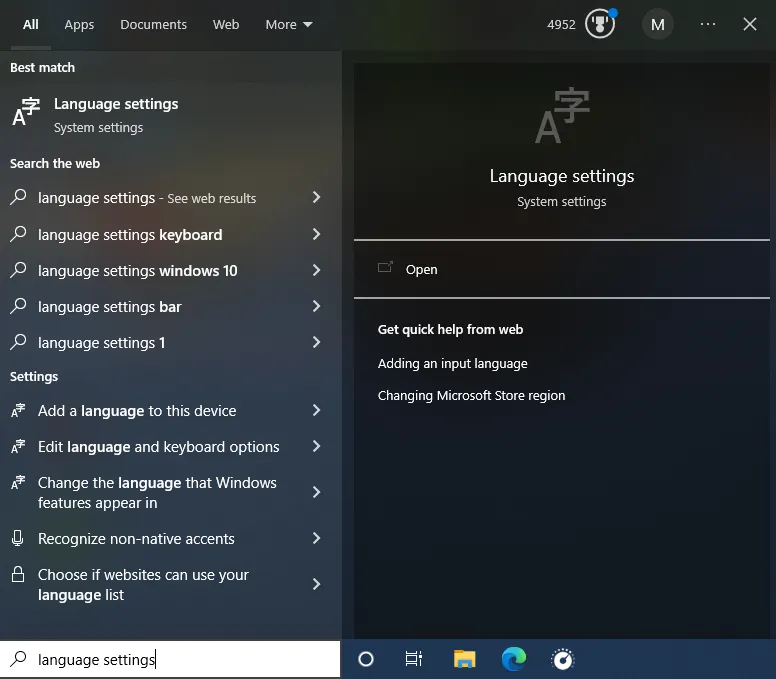776x679 pixels.
Task: Expand arrow for language settings keyboard
Action: (x=317, y=234)
